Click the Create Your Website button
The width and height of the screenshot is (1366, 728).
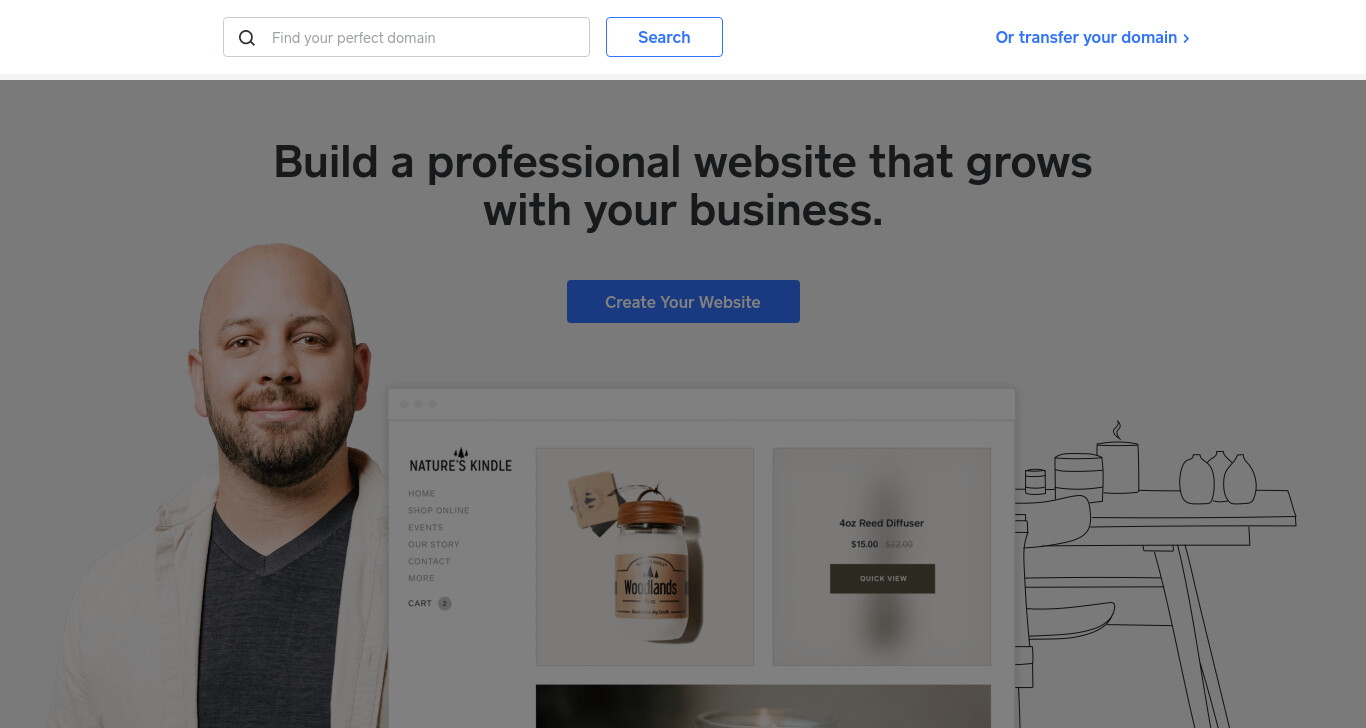click(x=683, y=301)
